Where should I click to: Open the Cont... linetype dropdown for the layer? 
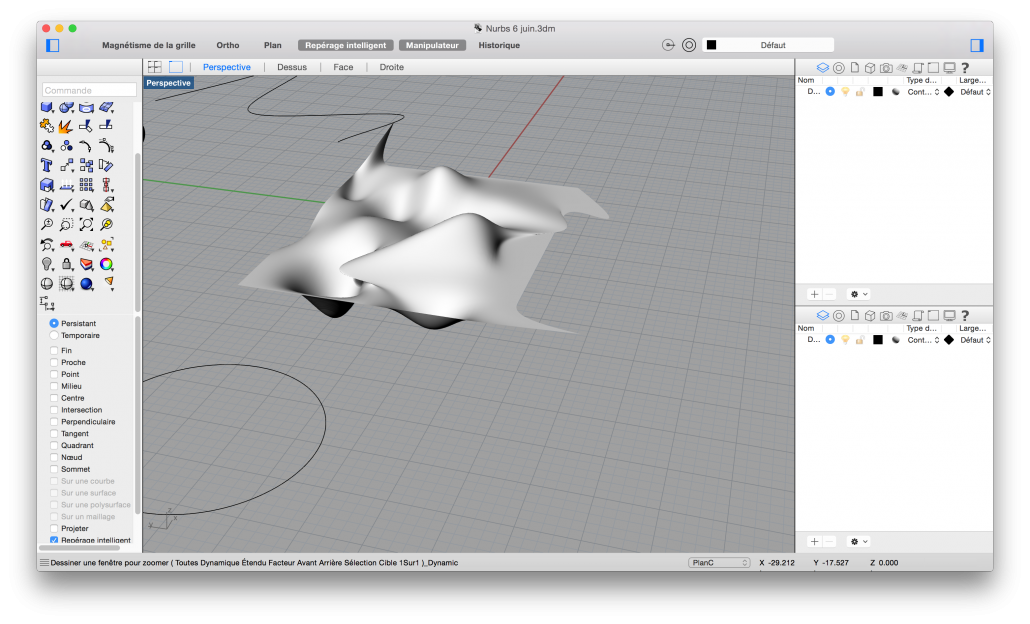point(922,90)
